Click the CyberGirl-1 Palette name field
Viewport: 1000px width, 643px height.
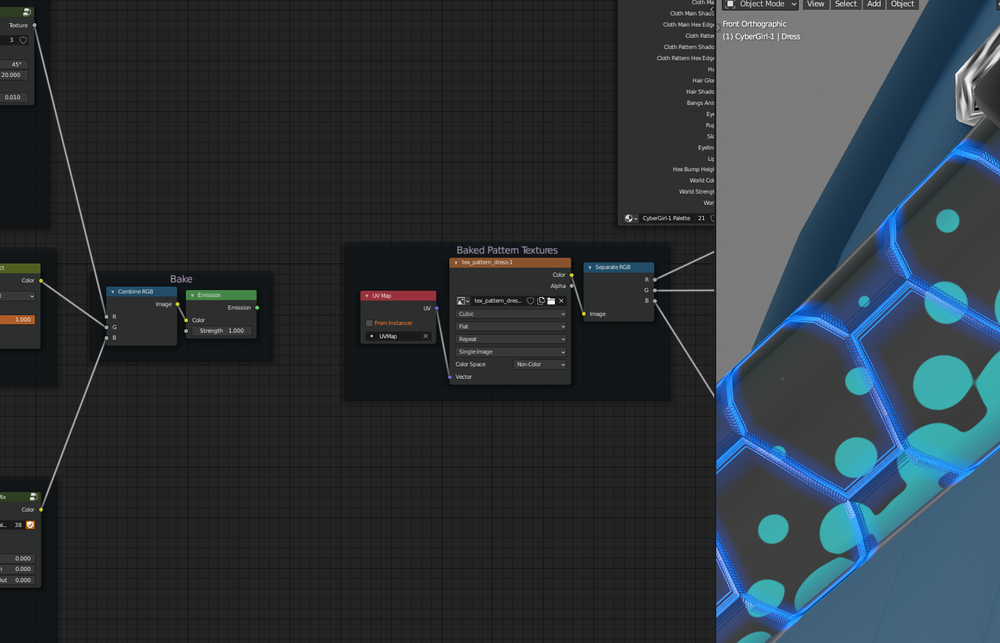coord(666,218)
